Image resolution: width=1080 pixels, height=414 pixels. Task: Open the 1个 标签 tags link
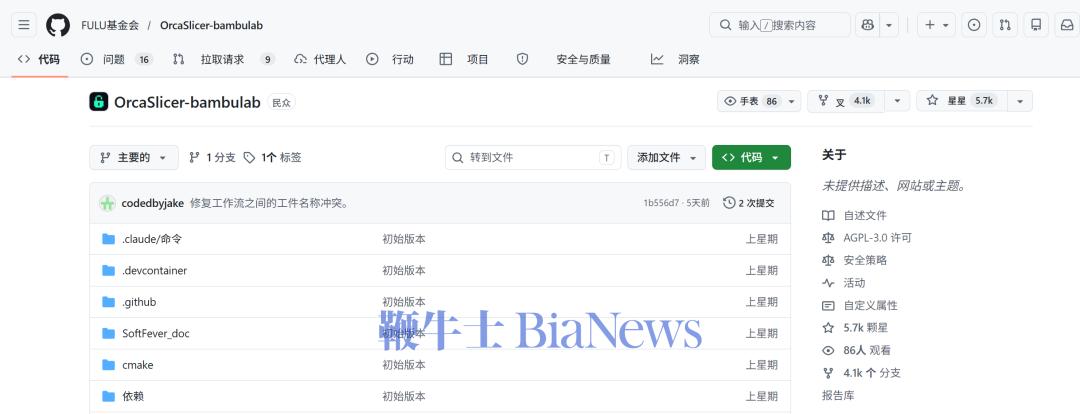click(x=272, y=157)
